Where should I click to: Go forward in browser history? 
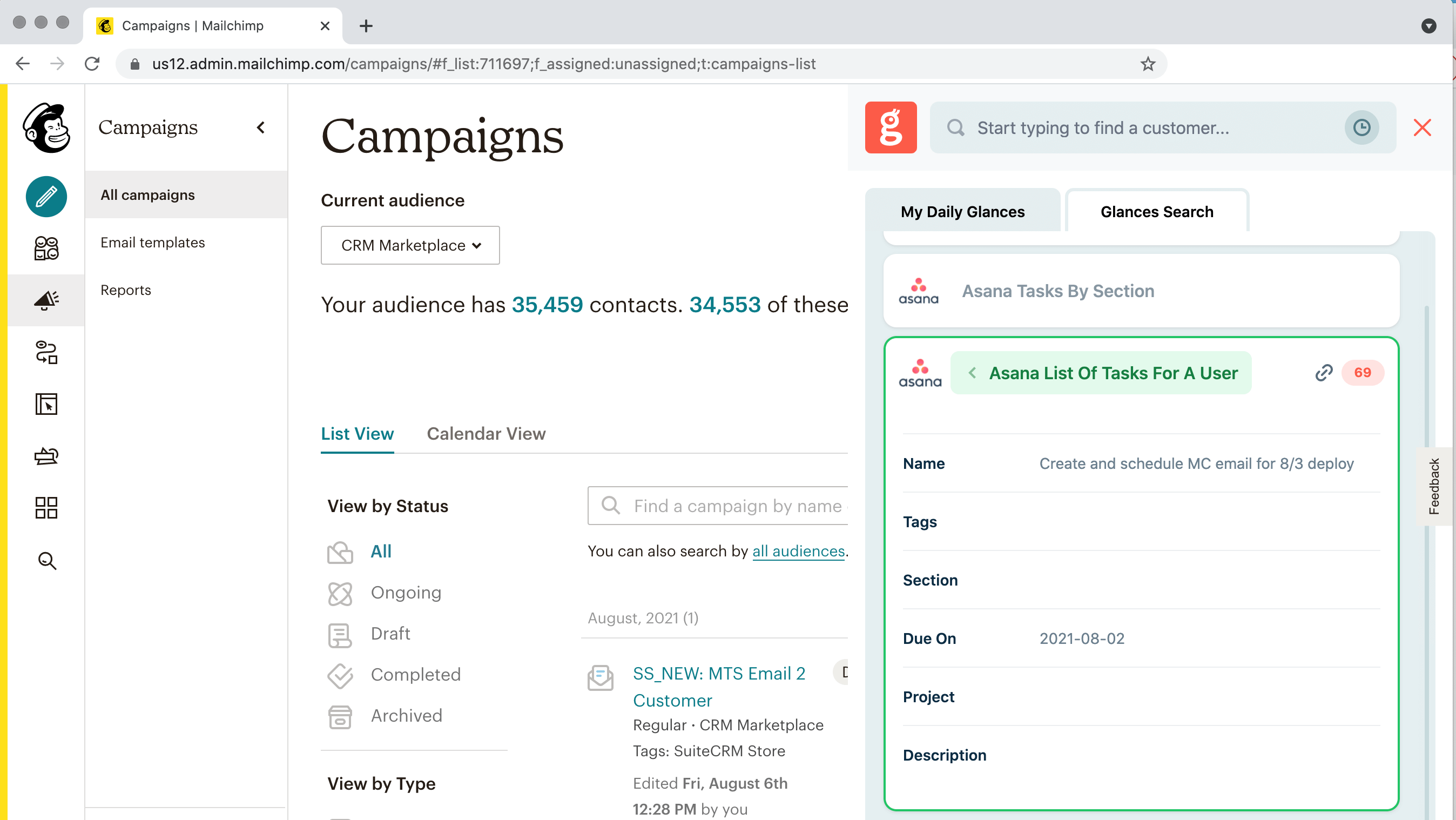click(x=57, y=64)
